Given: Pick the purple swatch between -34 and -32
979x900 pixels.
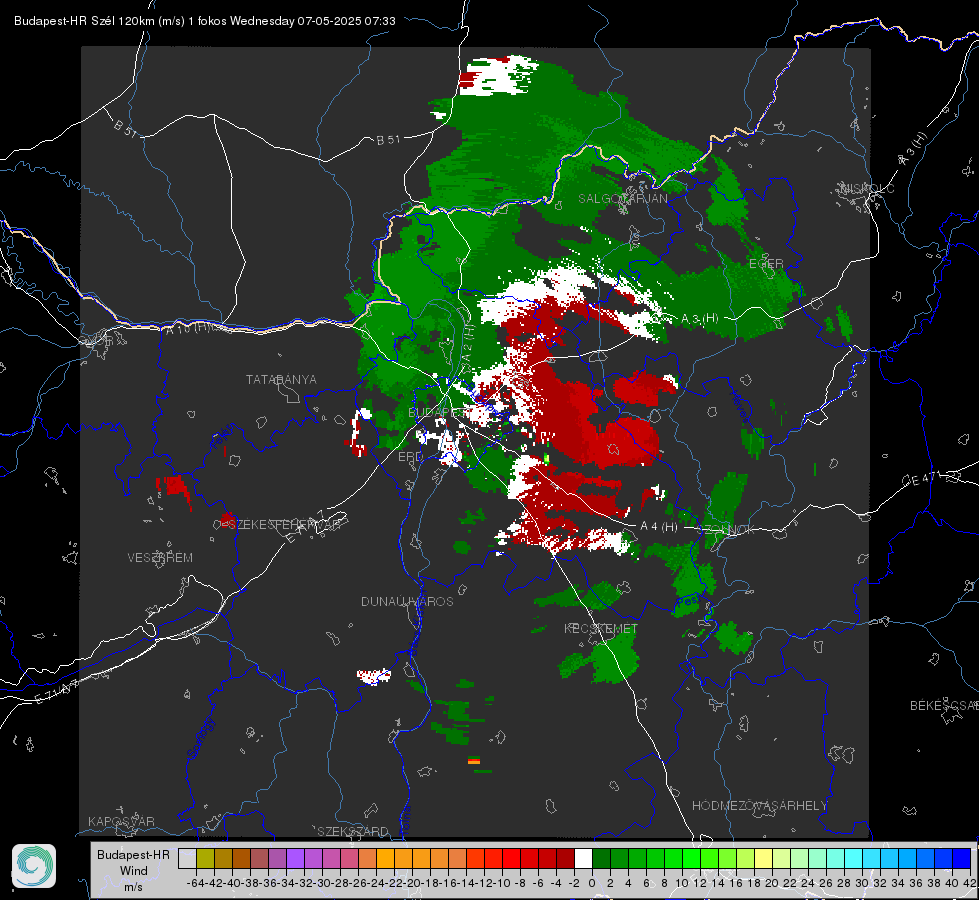Looking at the screenshot, I should [295, 859].
